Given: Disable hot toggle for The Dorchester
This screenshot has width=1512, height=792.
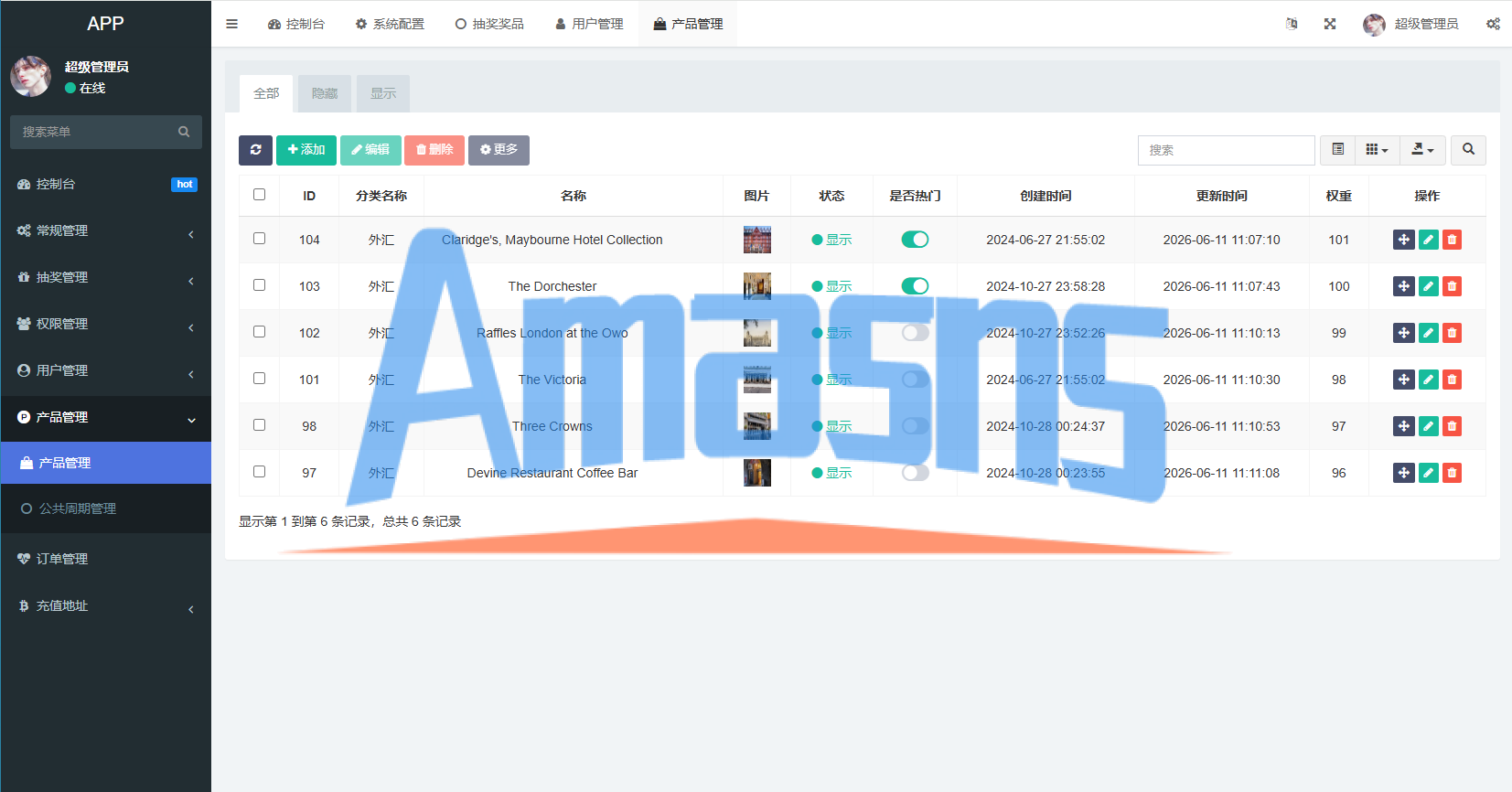Looking at the screenshot, I should (x=915, y=286).
